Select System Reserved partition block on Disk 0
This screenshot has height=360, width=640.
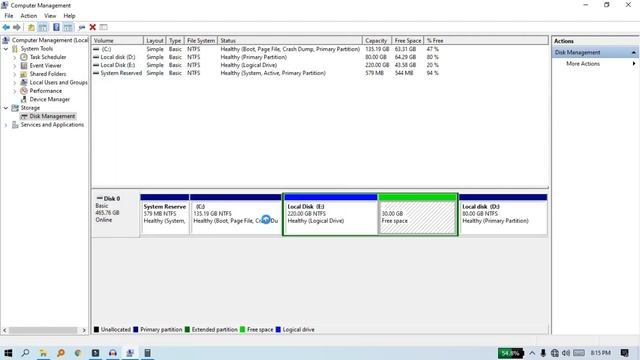(x=164, y=214)
